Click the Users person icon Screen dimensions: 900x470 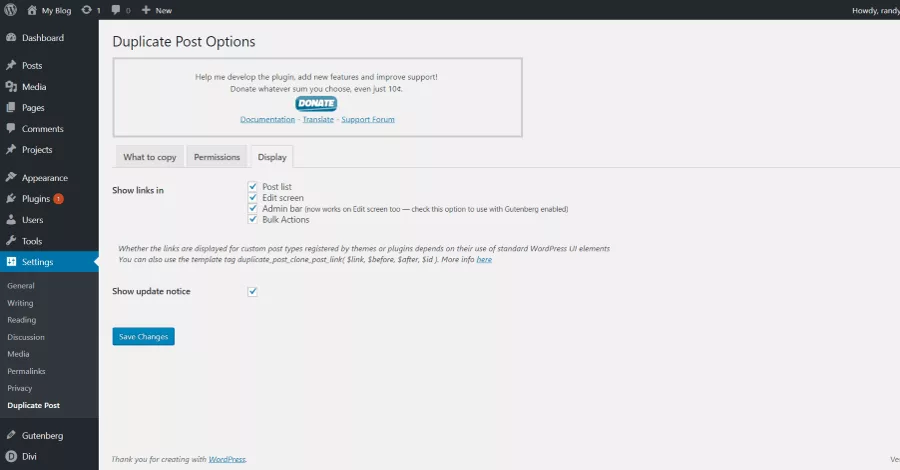(x=11, y=219)
